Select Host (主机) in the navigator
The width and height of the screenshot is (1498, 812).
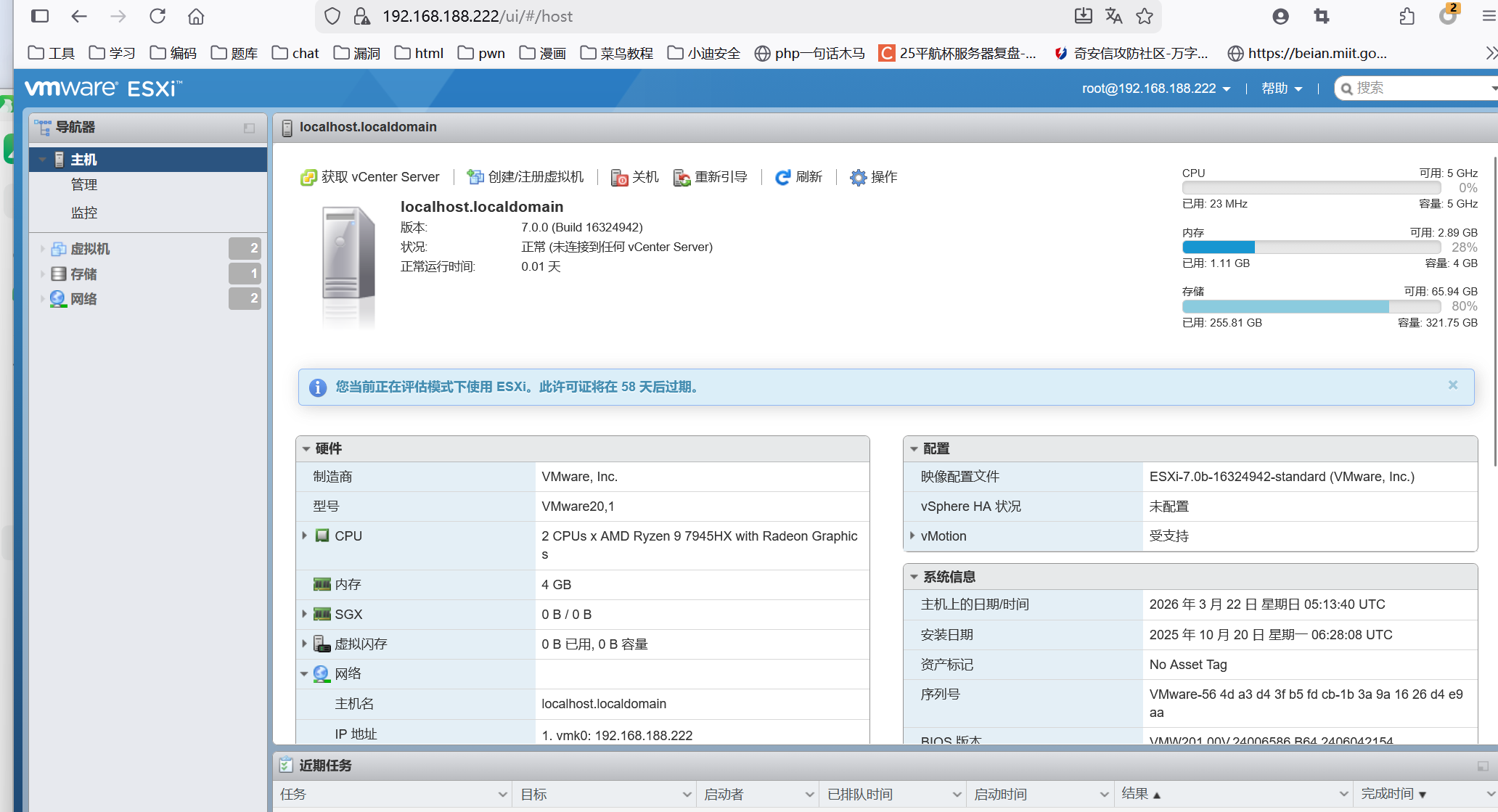click(148, 160)
